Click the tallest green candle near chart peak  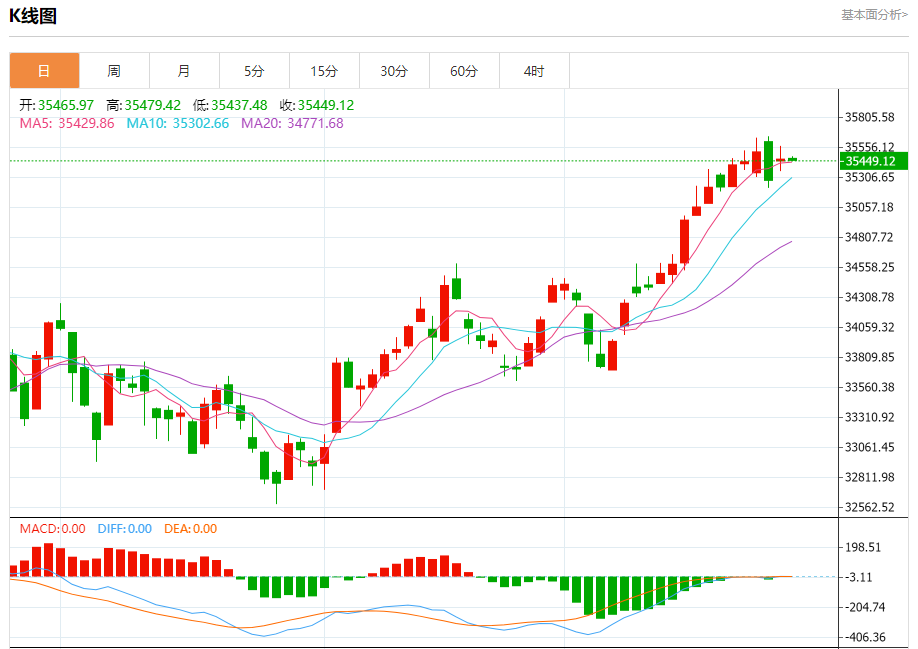point(768,162)
